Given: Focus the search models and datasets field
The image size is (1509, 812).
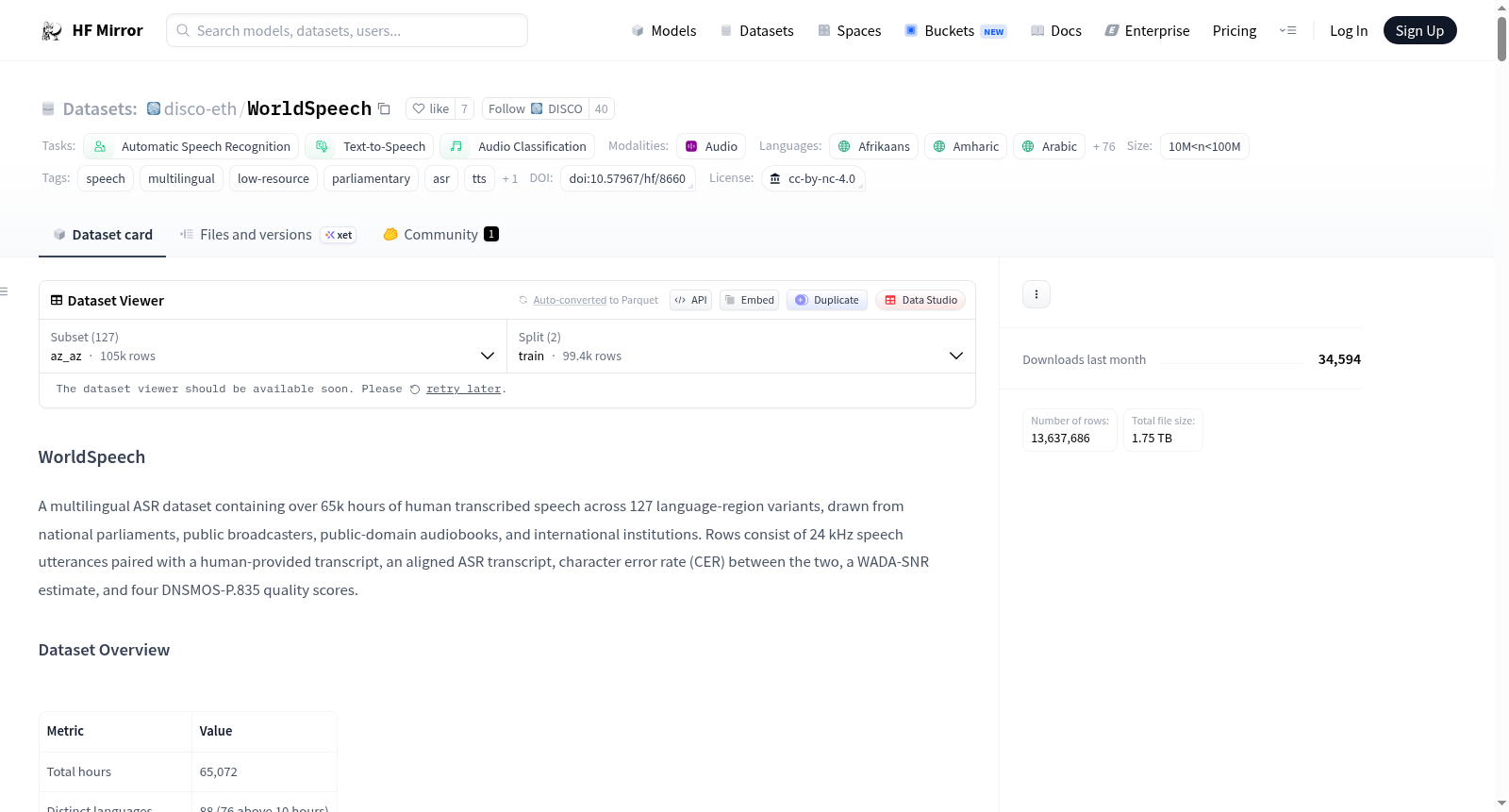Looking at the screenshot, I should (347, 30).
